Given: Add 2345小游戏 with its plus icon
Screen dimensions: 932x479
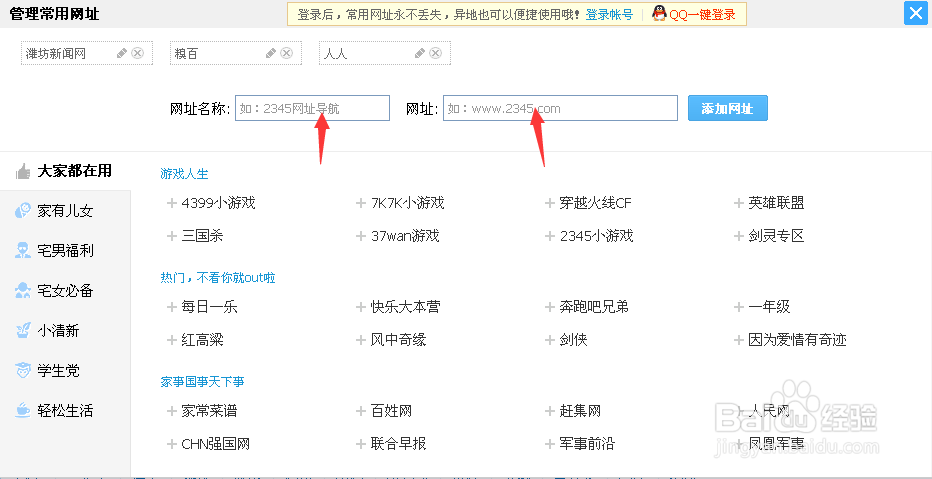Looking at the screenshot, I should coord(550,236).
